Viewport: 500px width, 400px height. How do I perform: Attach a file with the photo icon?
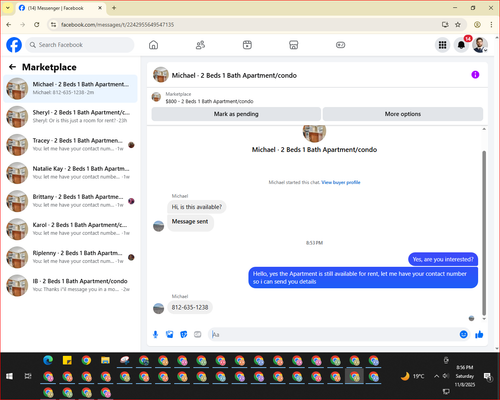coord(169,334)
